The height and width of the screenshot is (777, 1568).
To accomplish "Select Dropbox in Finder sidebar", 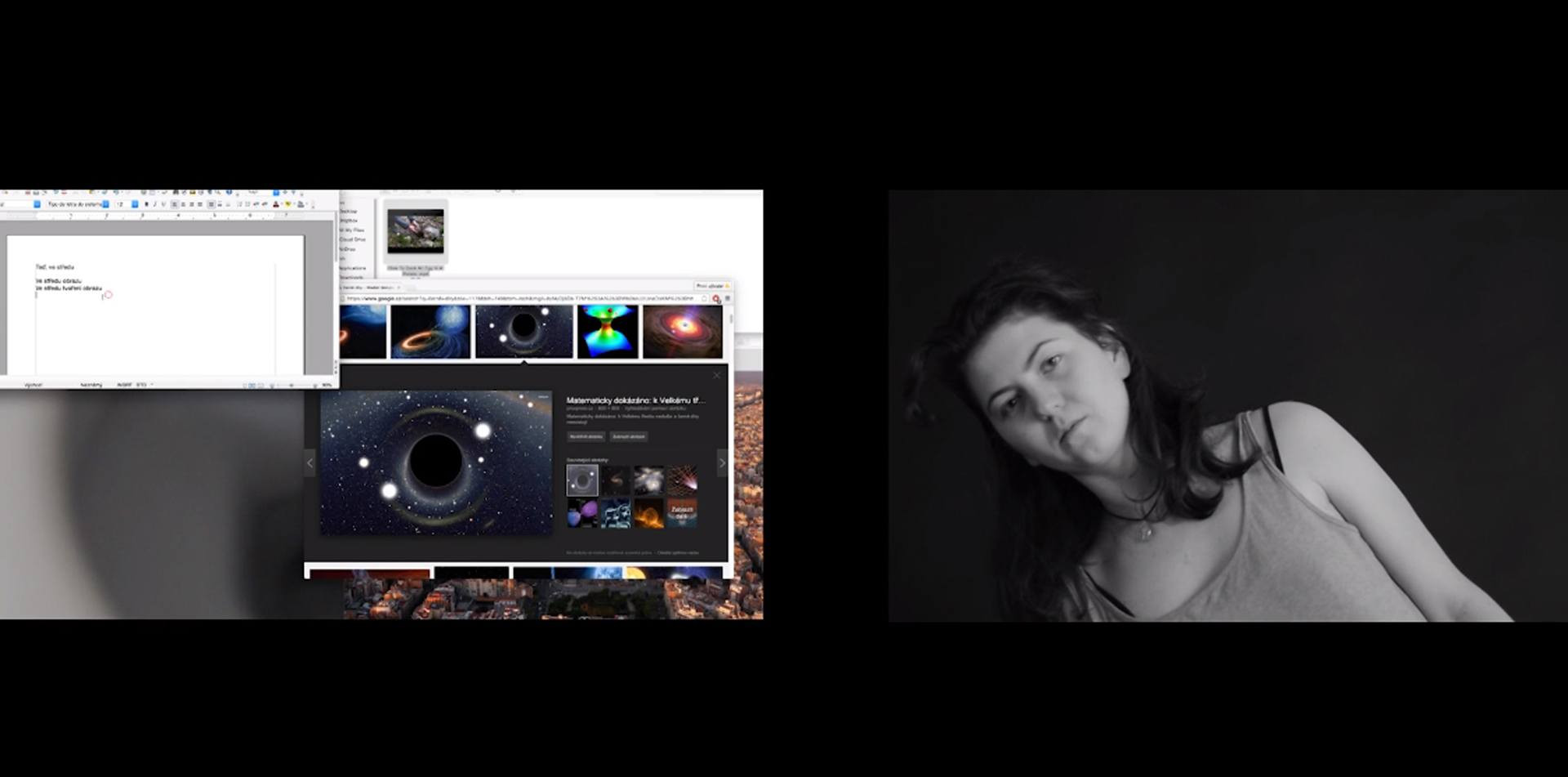I will point(349,221).
